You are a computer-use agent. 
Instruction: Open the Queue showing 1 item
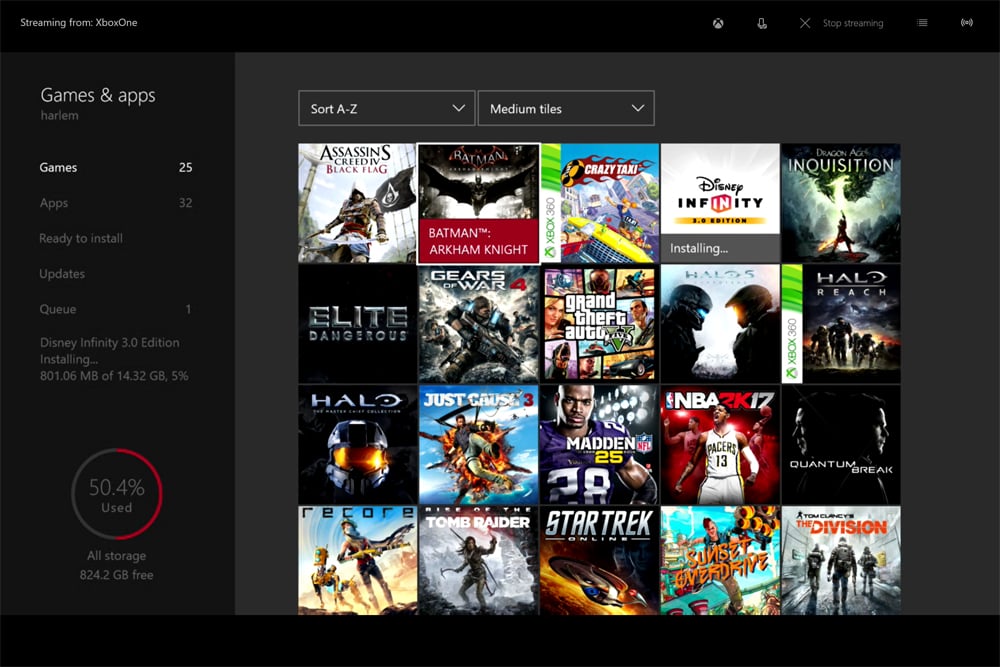[x=58, y=309]
